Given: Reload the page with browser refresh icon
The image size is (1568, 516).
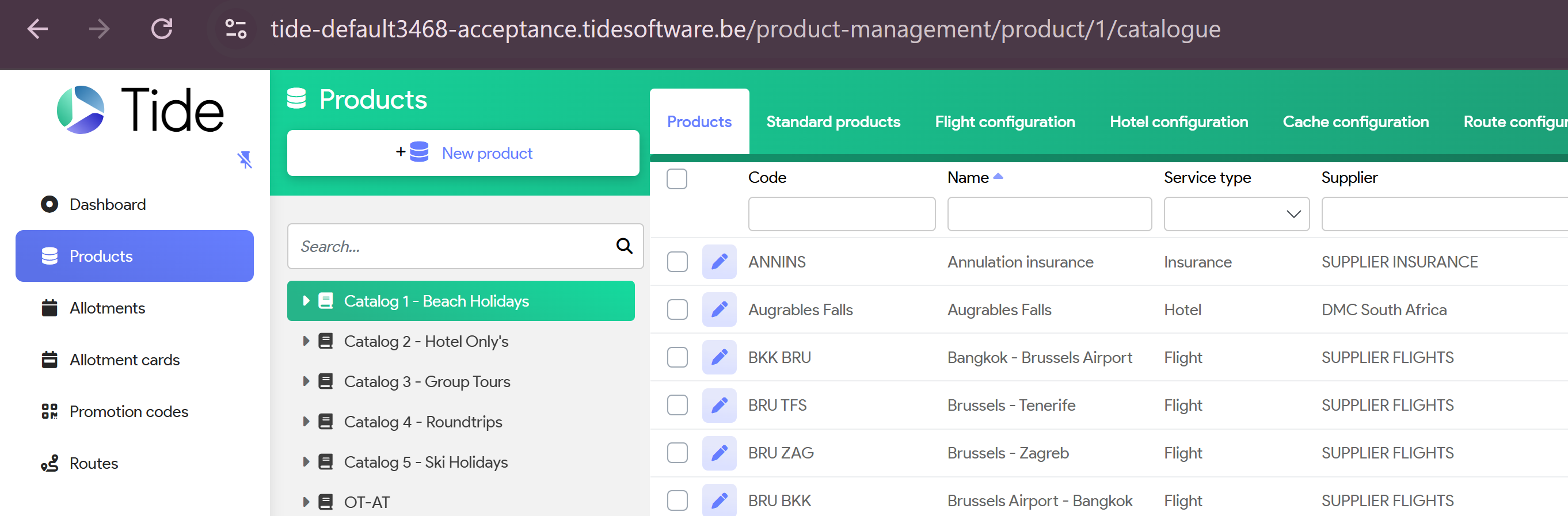Looking at the screenshot, I should 162,29.
